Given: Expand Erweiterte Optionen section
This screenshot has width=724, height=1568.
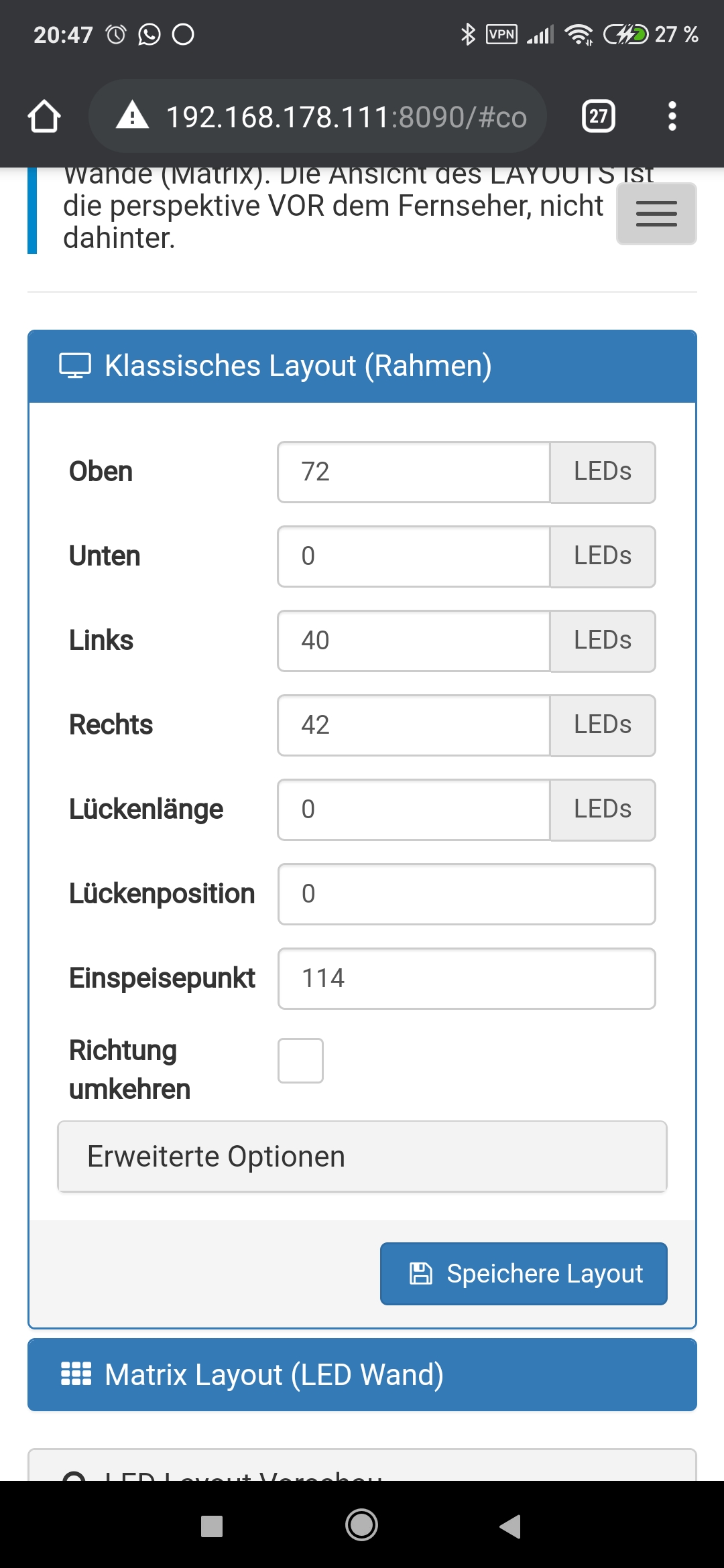Looking at the screenshot, I should click(x=362, y=1157).
